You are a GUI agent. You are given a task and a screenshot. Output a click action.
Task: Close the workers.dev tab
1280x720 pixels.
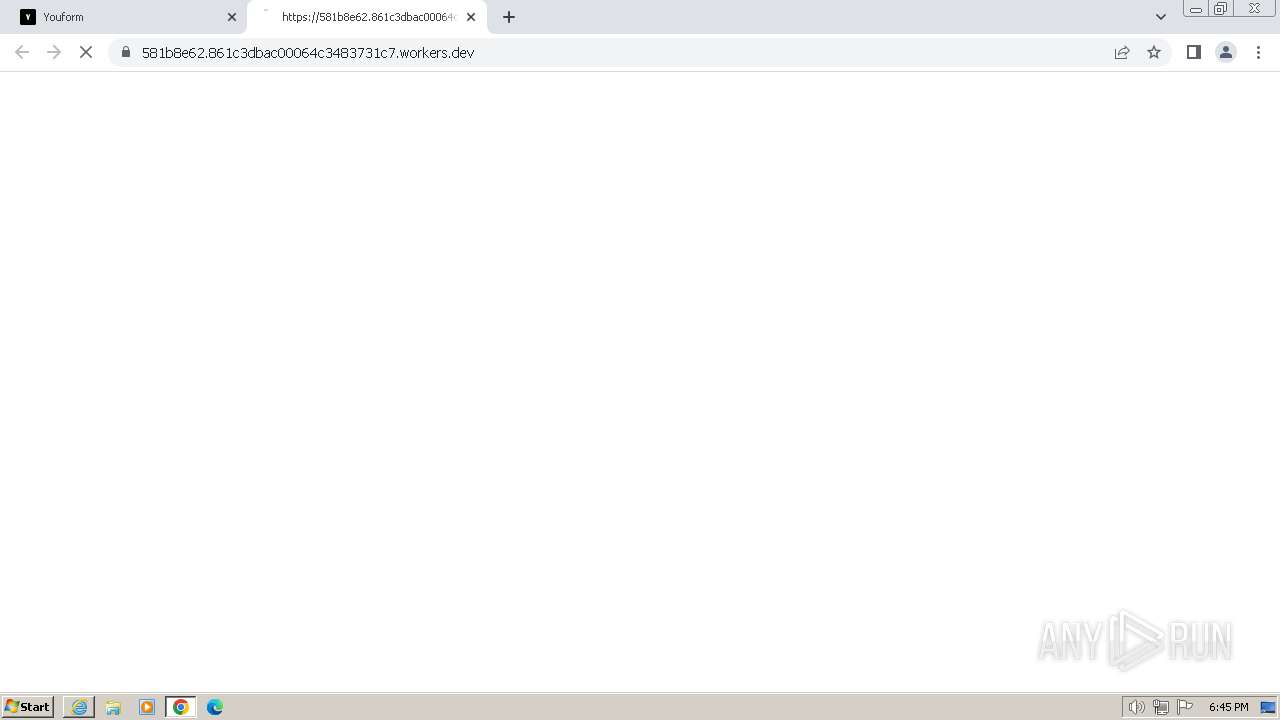(471, 17)
